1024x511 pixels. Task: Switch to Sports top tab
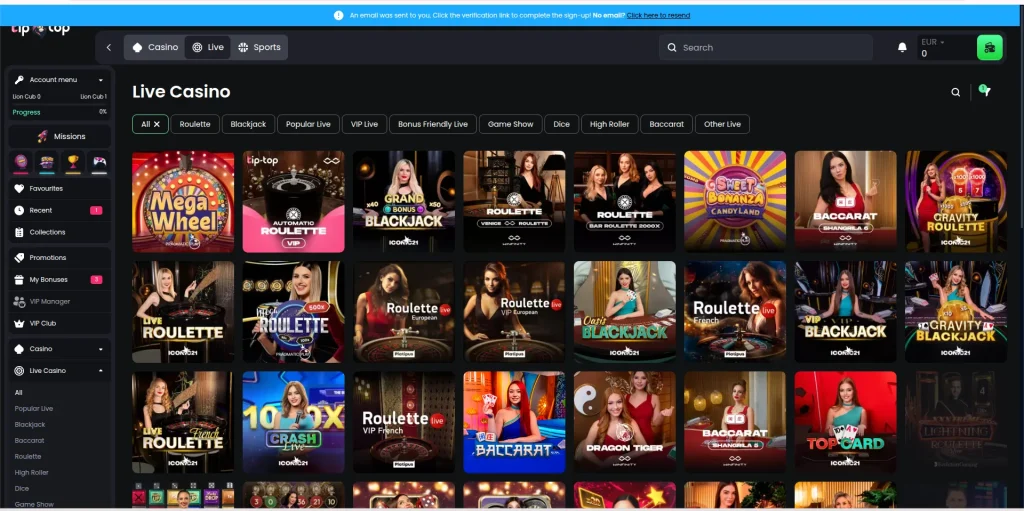259,47
